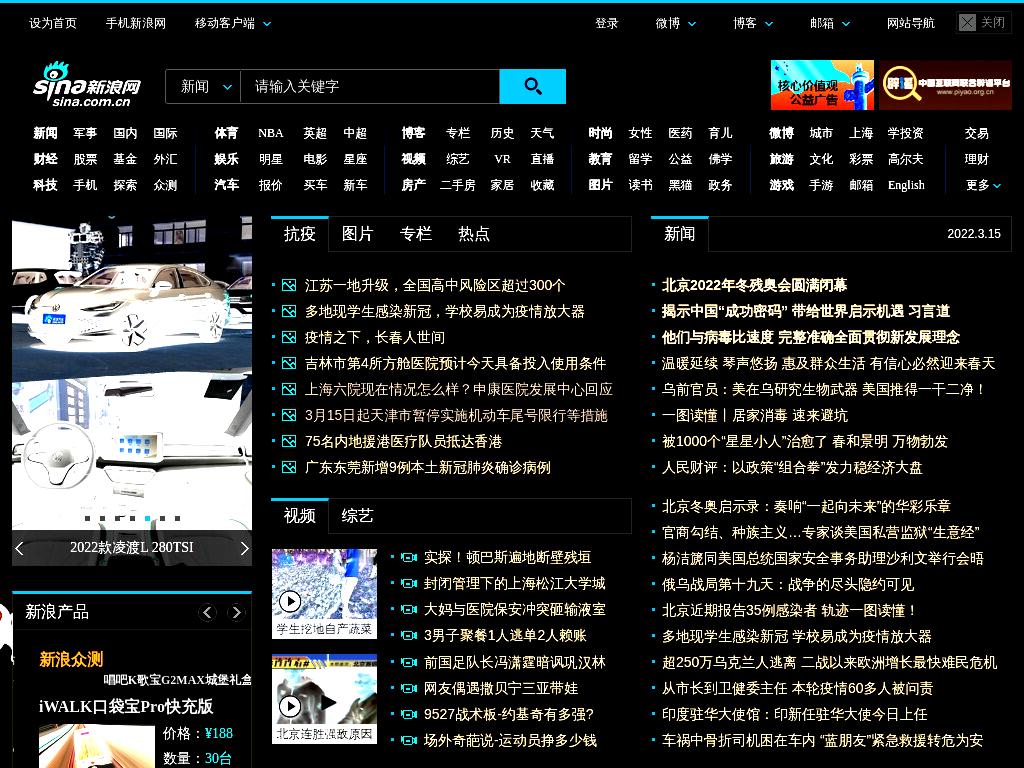Open the Sina logo homepage link
Image resolution: width=1024 pixels, height=768 pixels.
(x=87, y=85)
